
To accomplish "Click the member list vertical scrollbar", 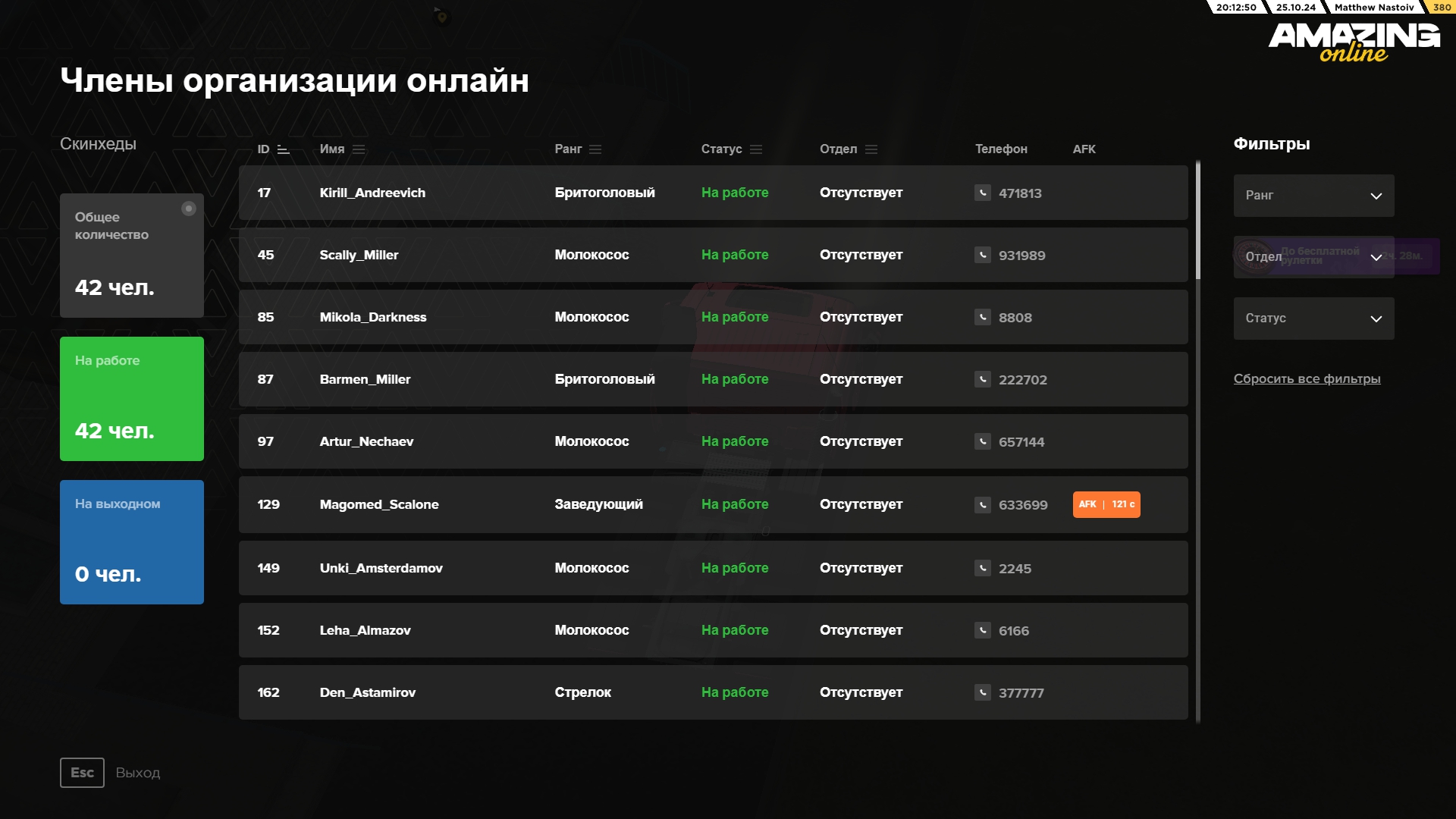I will [1198, 220].
